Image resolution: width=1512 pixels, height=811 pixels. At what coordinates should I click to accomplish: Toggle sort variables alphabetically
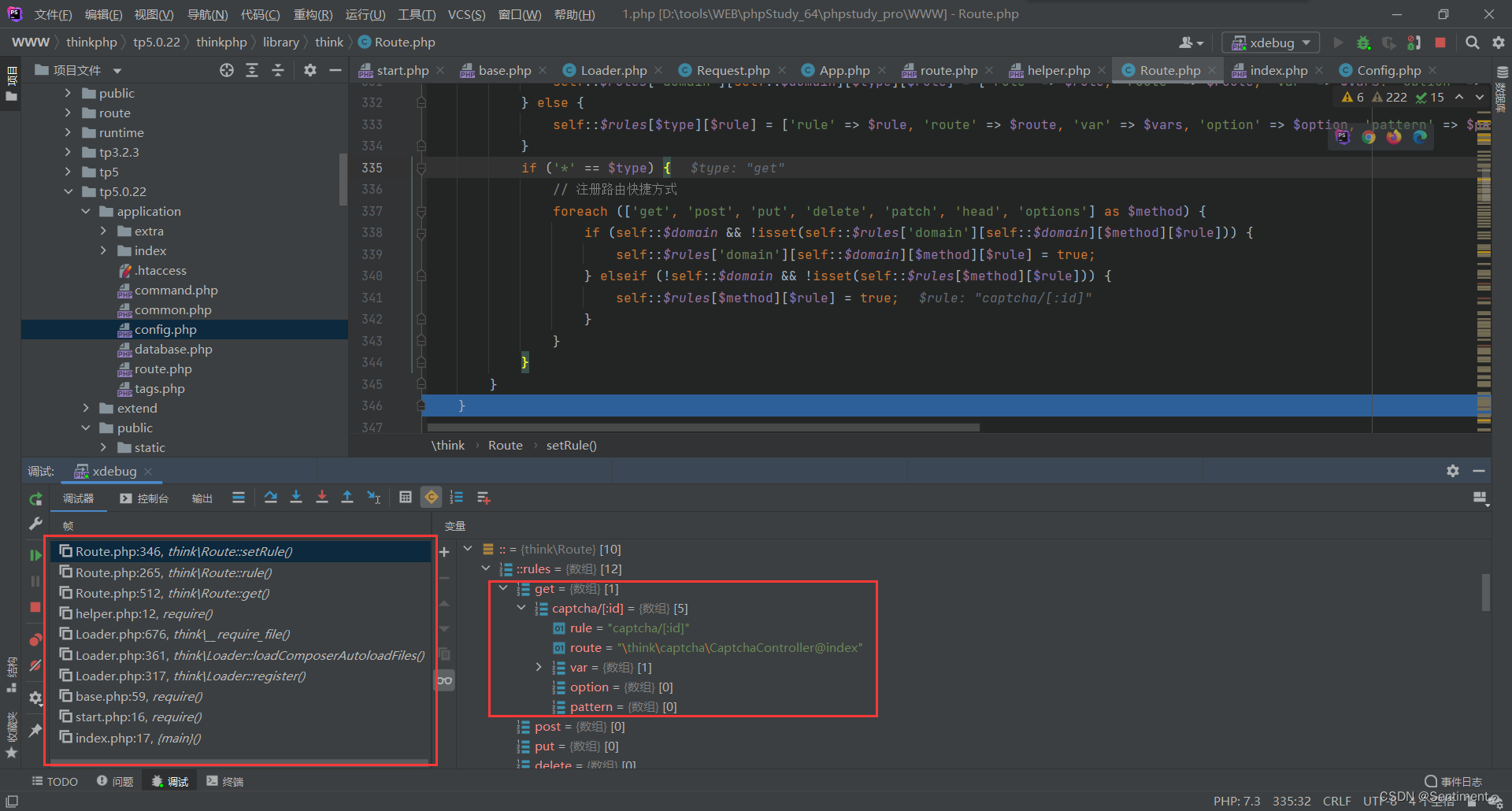coord(457,497)
